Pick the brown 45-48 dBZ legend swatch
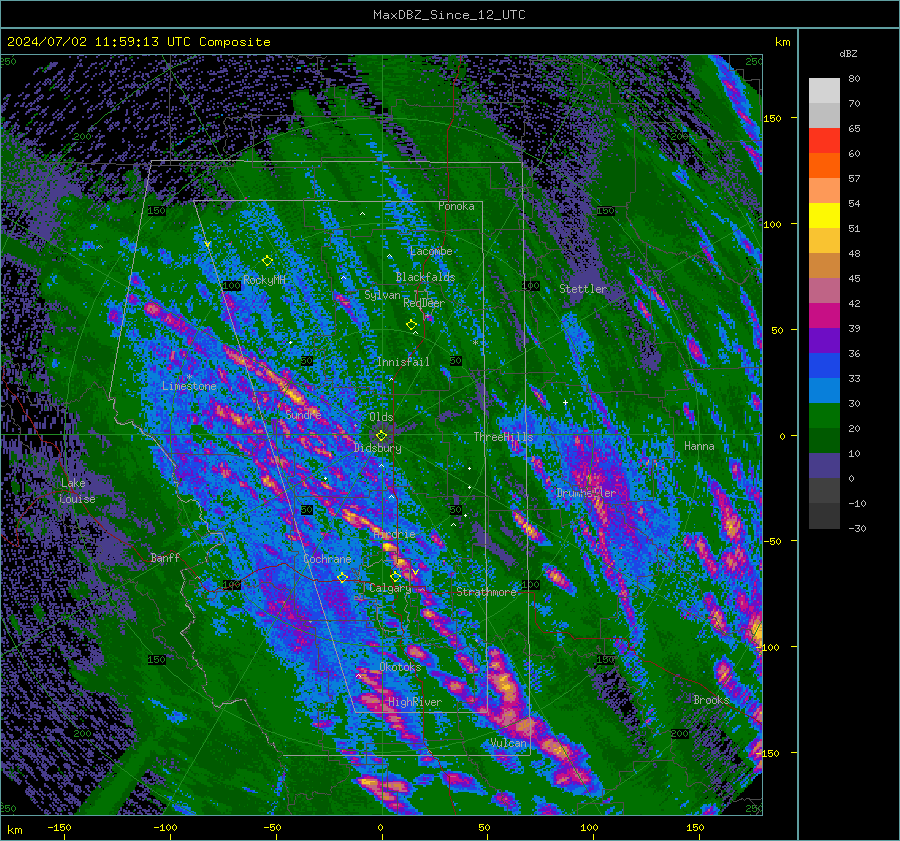The height and width of the screenshot is (841, 900). (x=824, y=266)
